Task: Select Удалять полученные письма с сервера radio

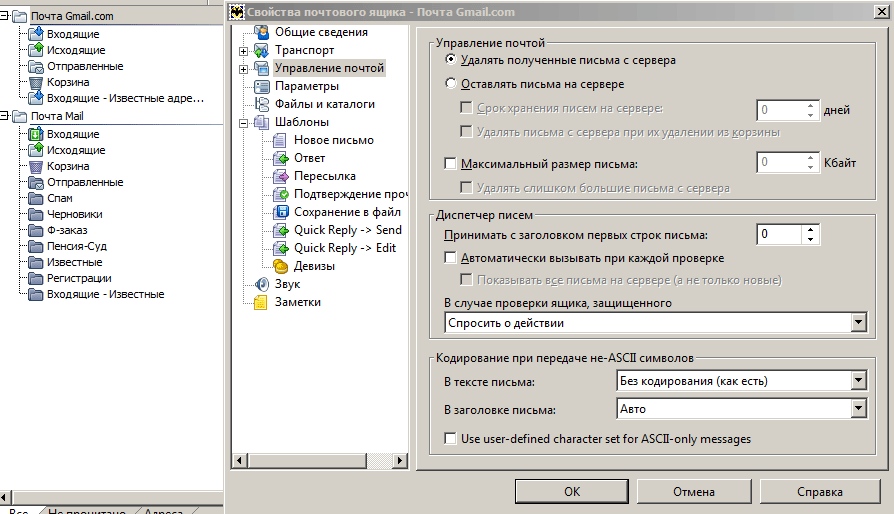Action: tap(450, 59)
